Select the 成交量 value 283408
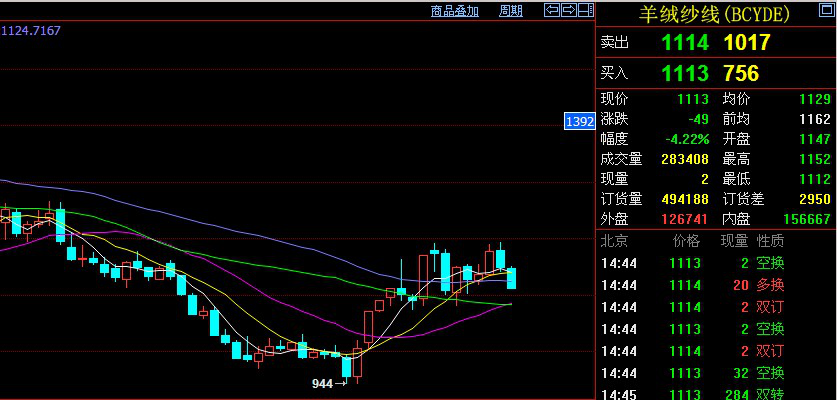 pos(685,159)
